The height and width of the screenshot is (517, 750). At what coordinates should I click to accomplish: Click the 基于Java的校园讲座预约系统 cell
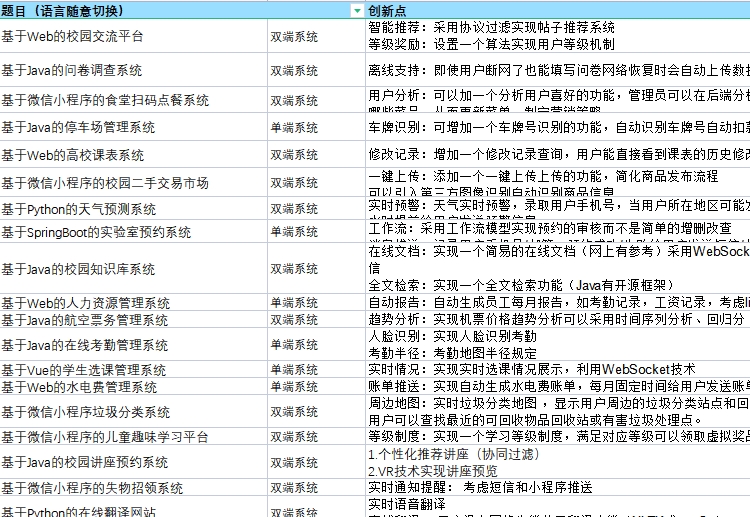[x=132, y=462]
